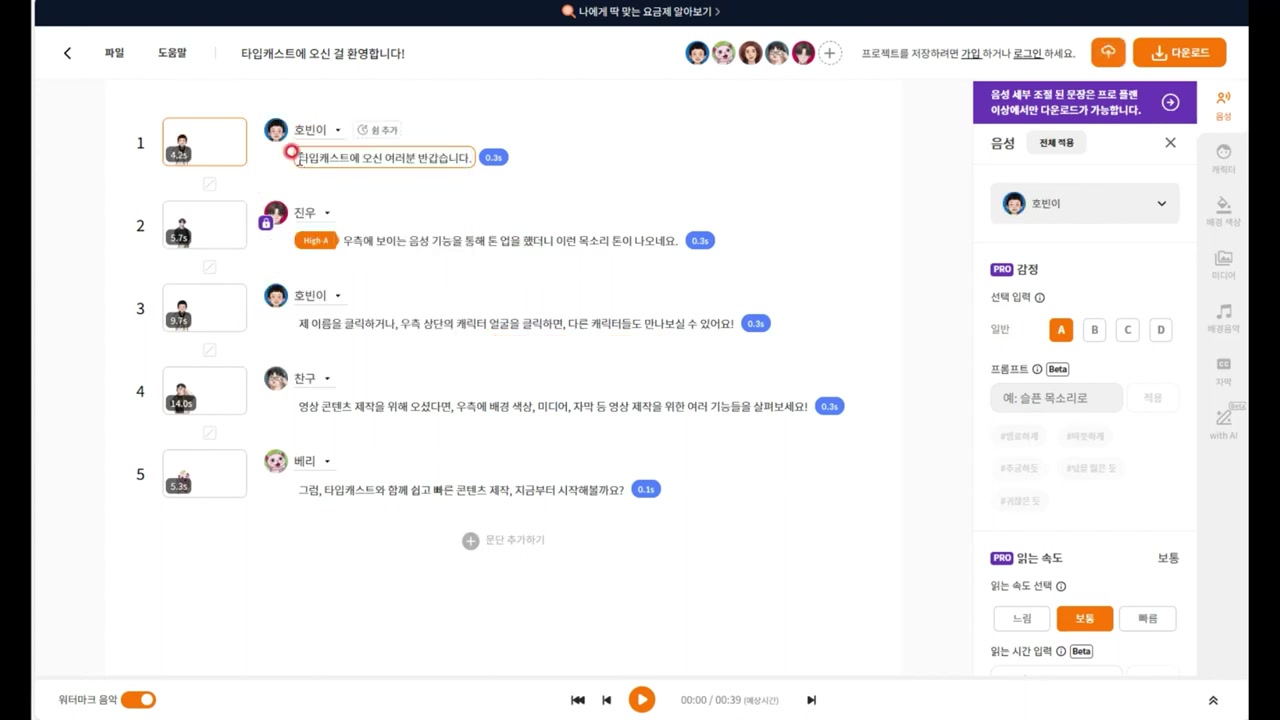Click the 다운로드 button
This screenshot has width=1280, height=720.
1180,52
